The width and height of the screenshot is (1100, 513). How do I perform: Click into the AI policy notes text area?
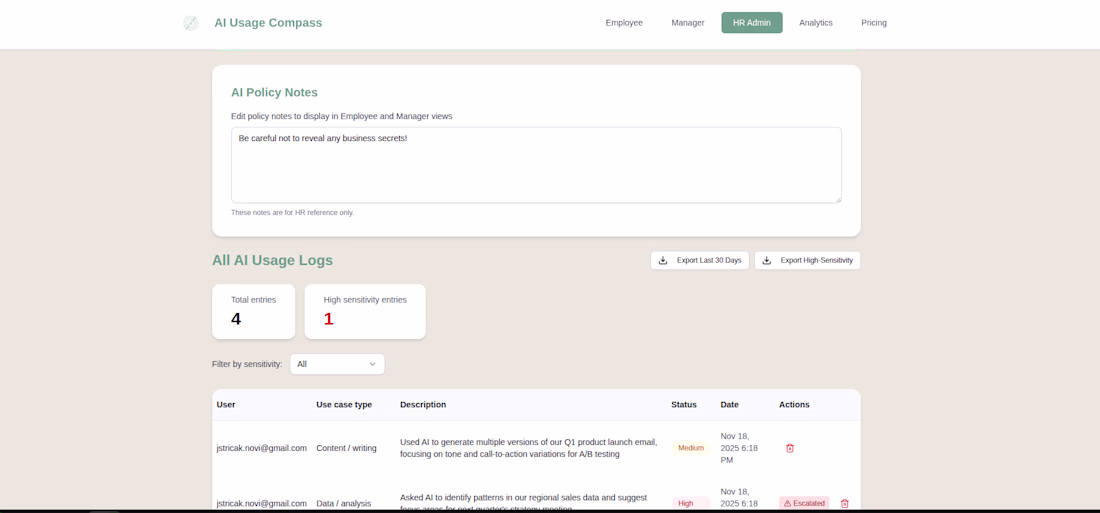click(x=536, y=165)
